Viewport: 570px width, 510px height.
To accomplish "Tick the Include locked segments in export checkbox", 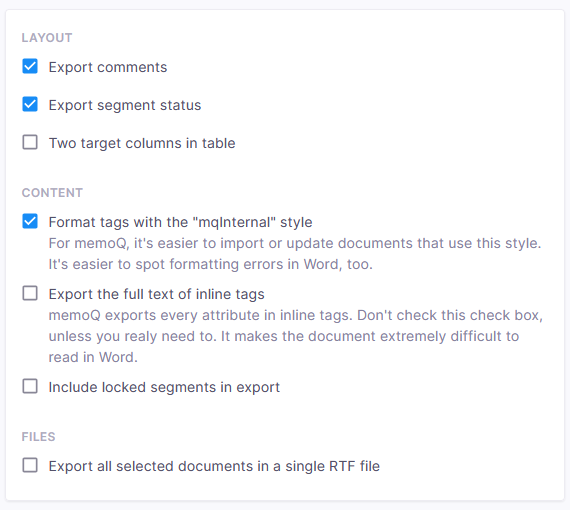I will coord(30,386).
